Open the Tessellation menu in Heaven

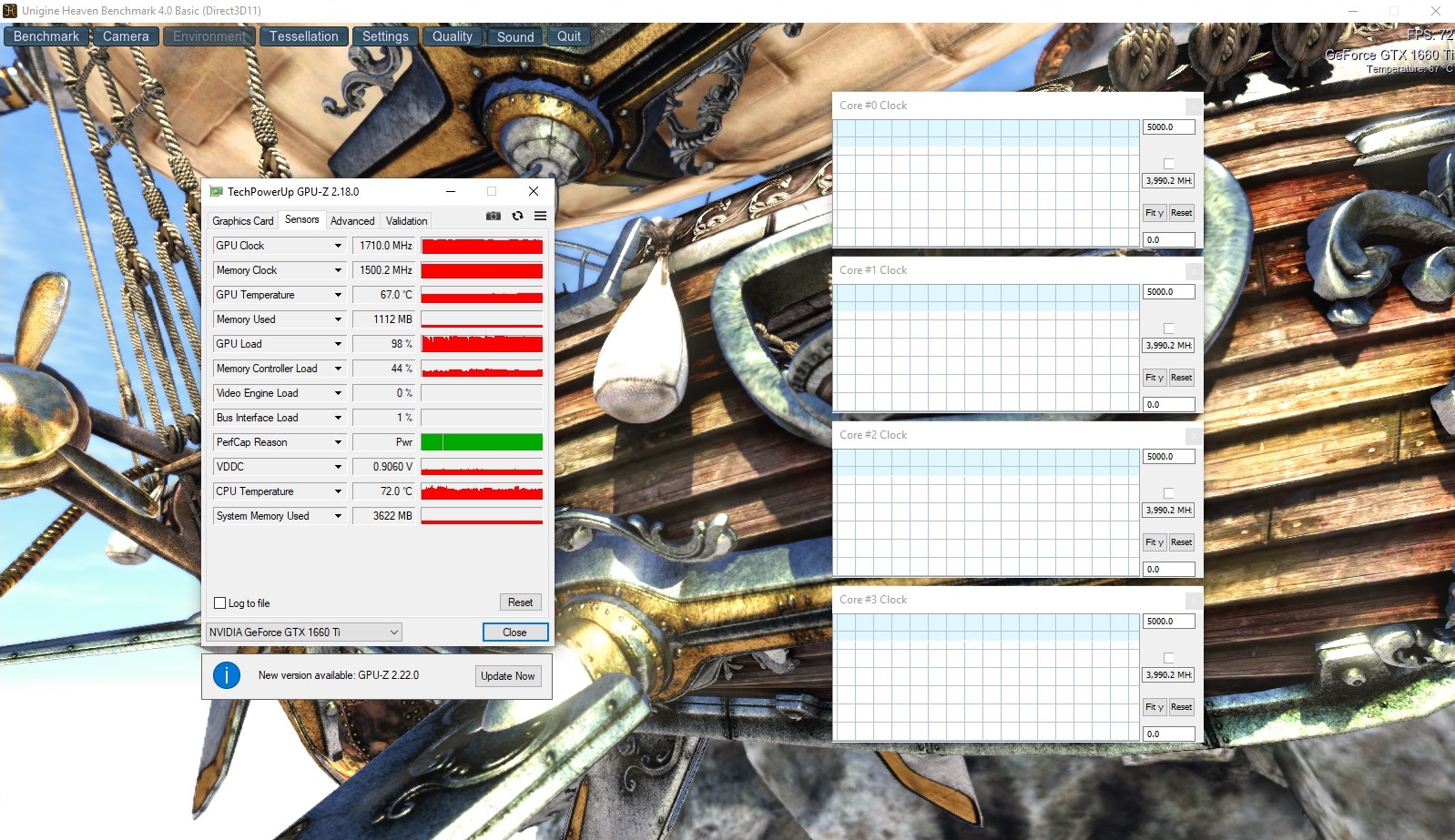tap(303, 36)
